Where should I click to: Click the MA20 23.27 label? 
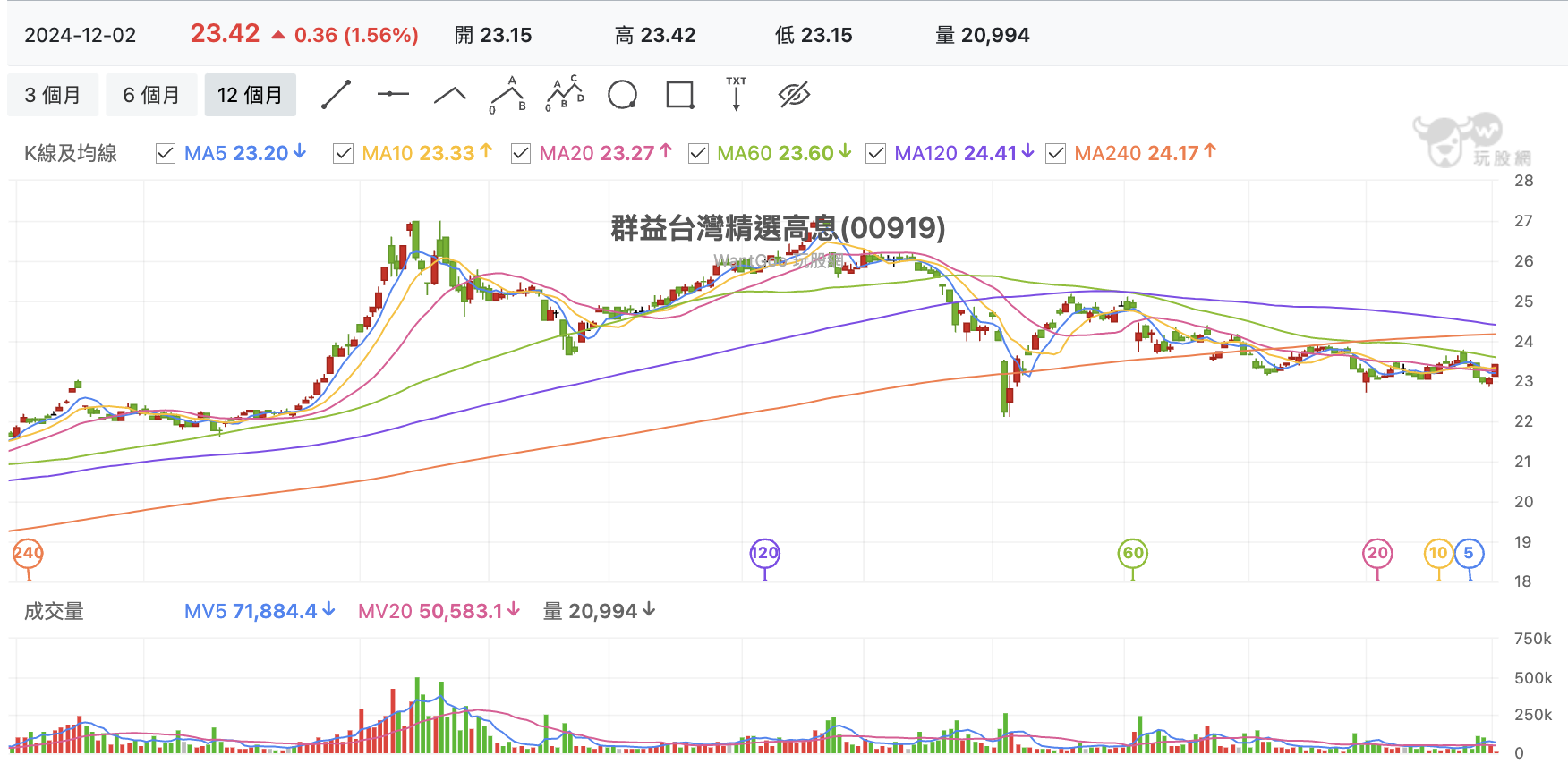[606, 153]
